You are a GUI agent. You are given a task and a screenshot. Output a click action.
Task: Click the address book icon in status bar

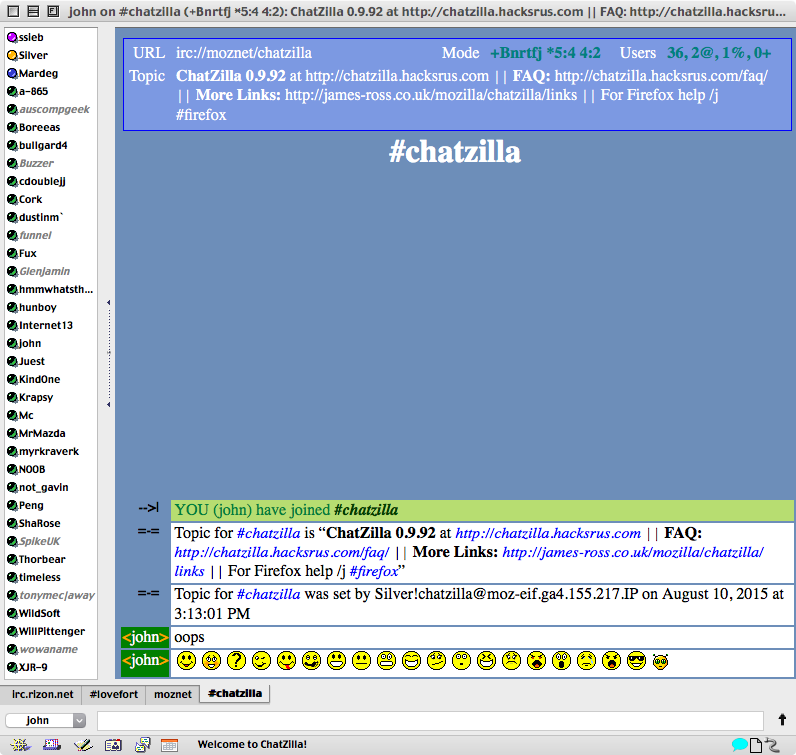tap(114, 744)
